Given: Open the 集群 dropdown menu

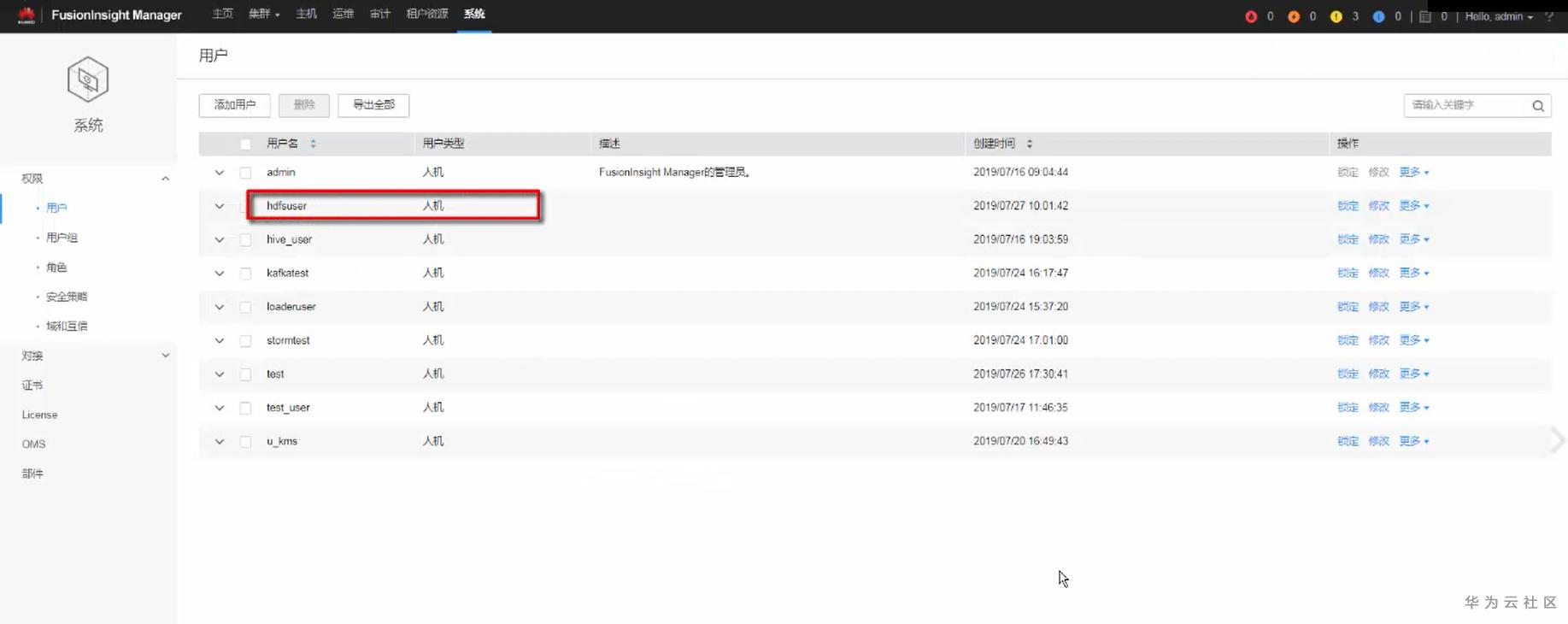Looking at the screenshot, I should coord(264,14).
